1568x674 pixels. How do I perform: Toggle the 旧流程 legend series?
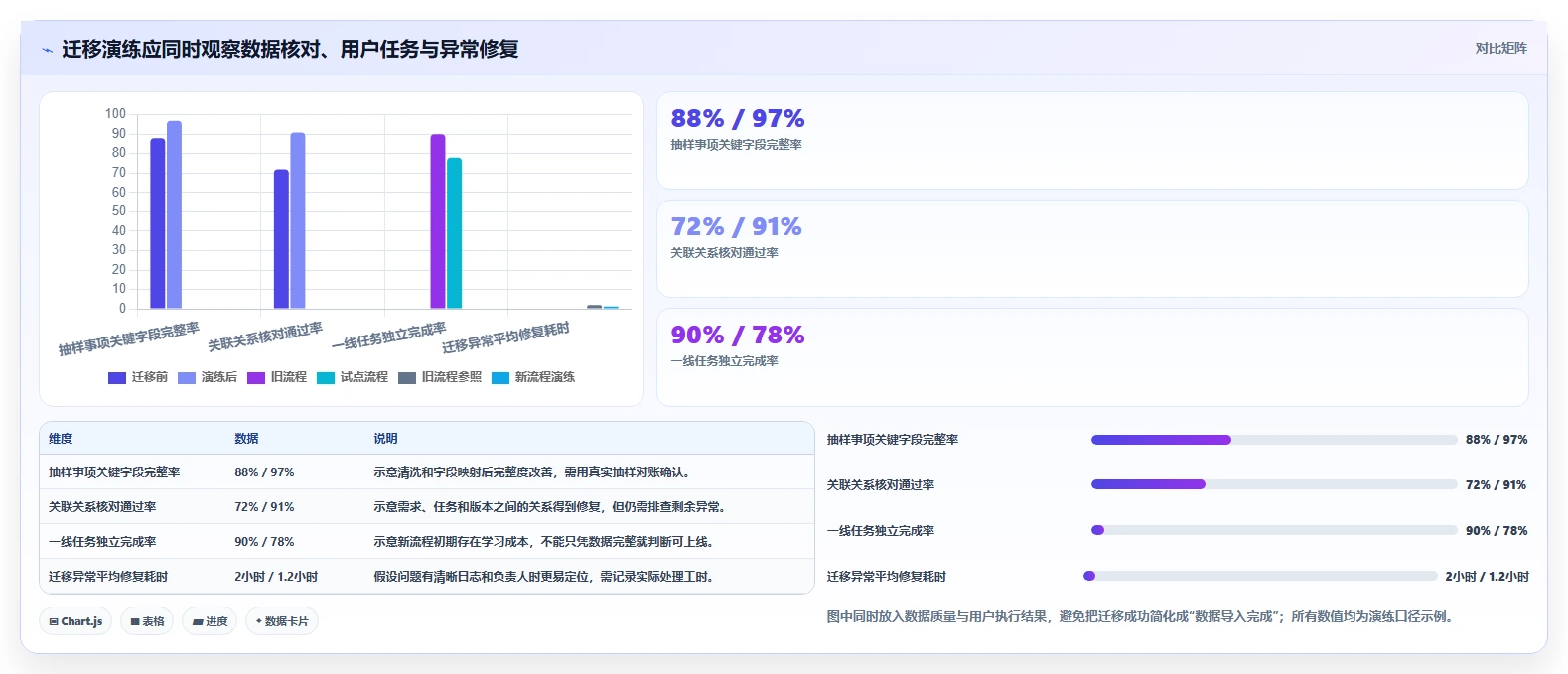coord(277,377)
